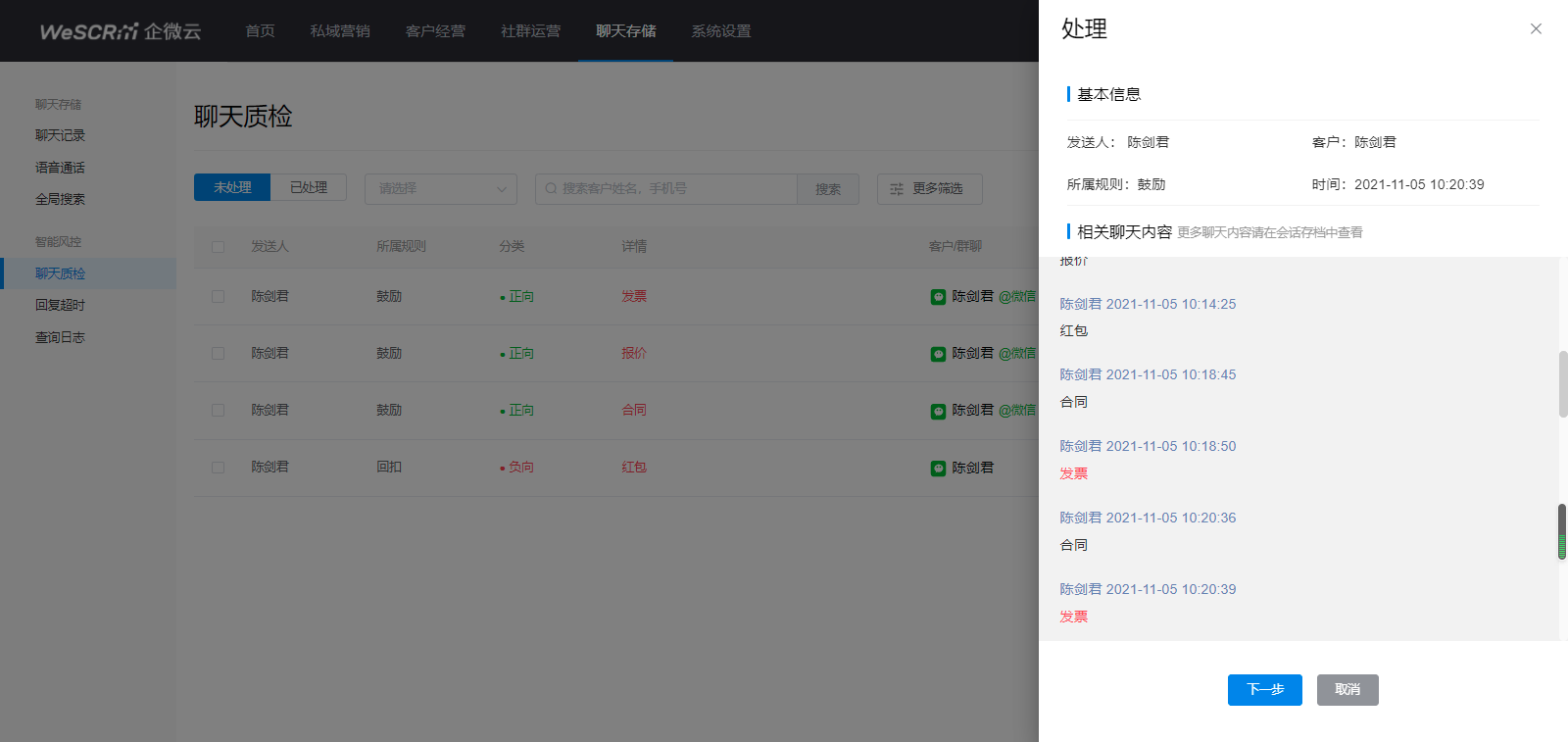Screen dimensions: 1568x742
Task: Open 全局搜索 in the sidebar
Action: click(x=61, y=199)
